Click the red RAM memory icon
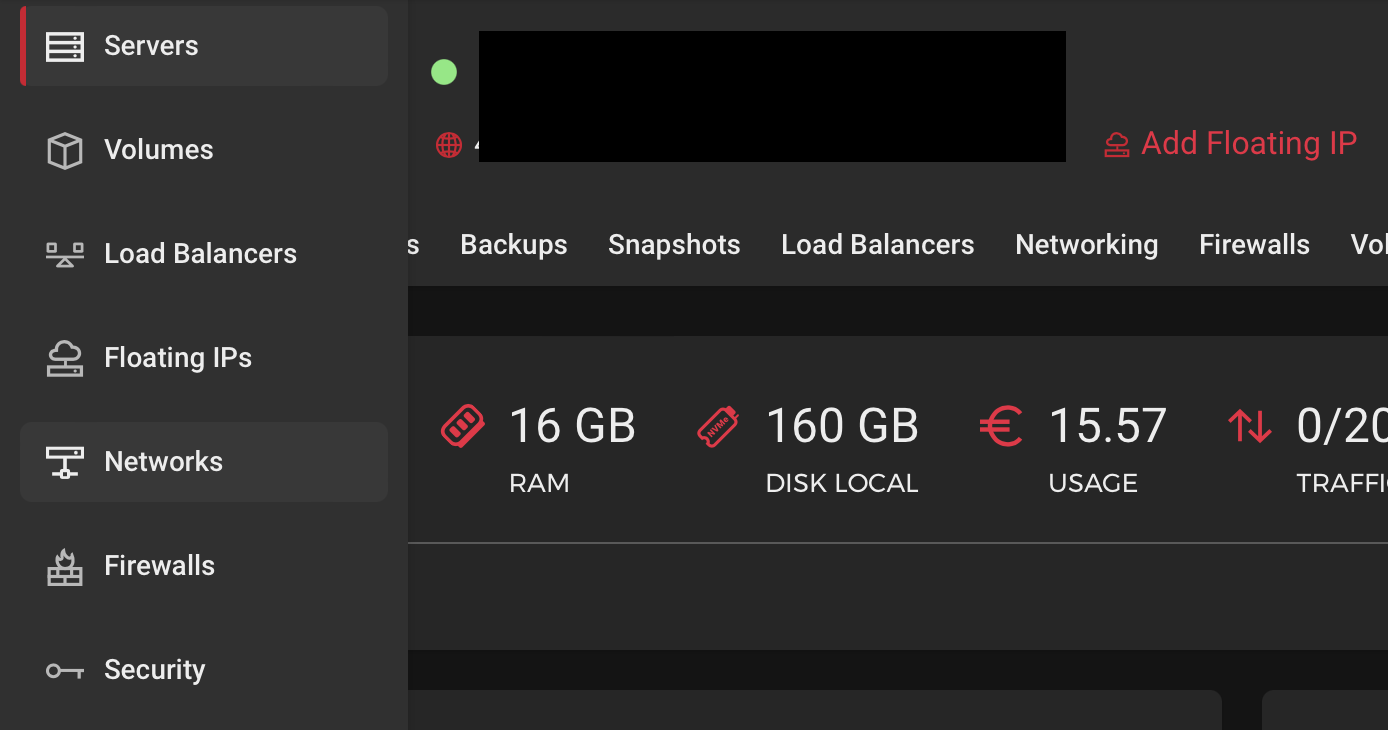 pos(463,427)
